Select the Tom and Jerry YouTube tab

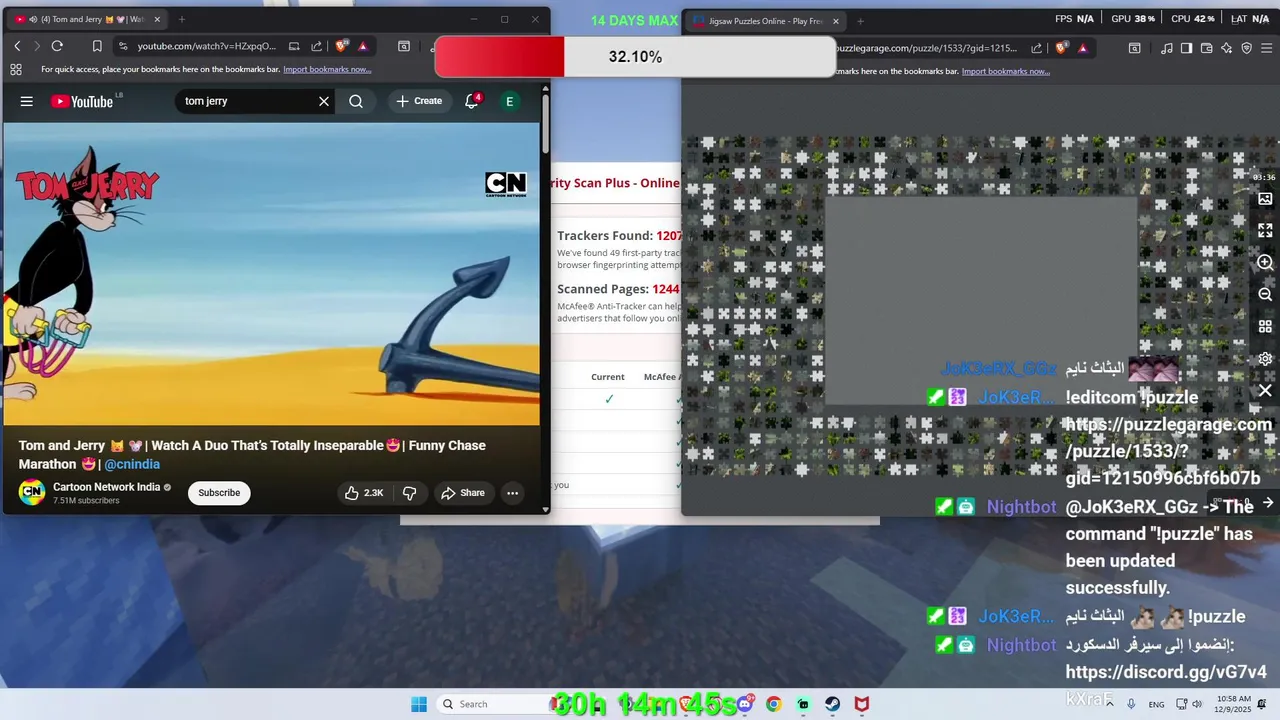tap(88, 19)
